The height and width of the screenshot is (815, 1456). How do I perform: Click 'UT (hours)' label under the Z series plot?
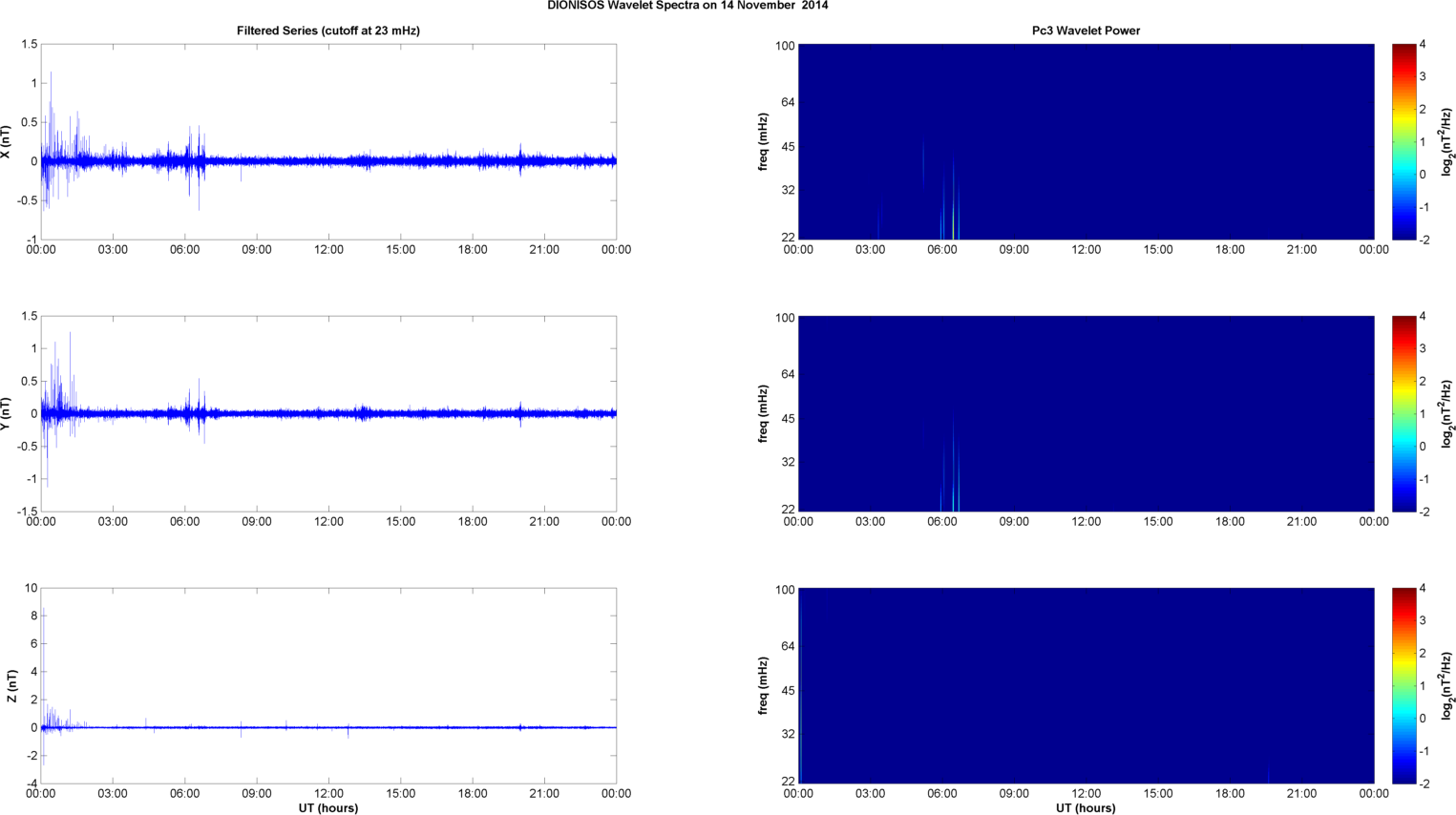click(x=328, y=807)
